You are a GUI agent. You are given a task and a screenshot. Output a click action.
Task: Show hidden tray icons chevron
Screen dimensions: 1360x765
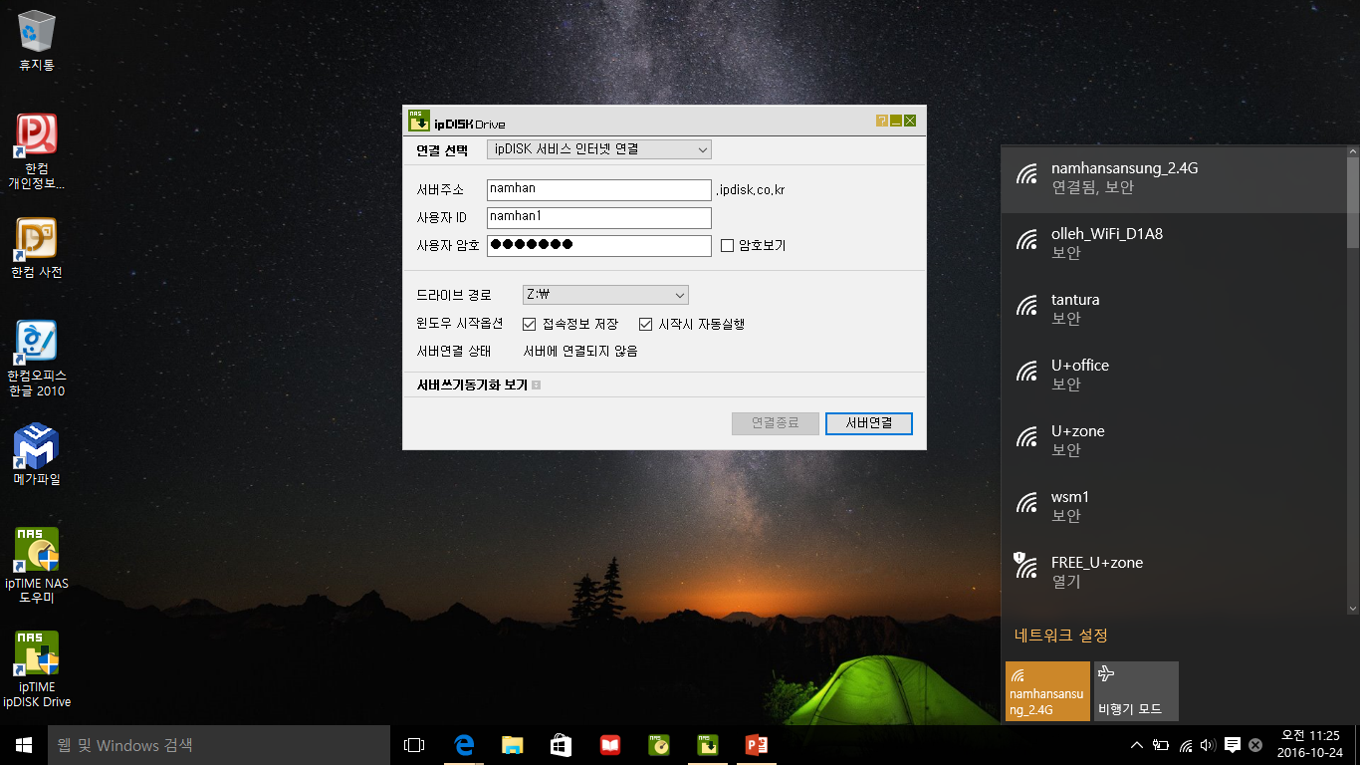[x=1137, y=745]
